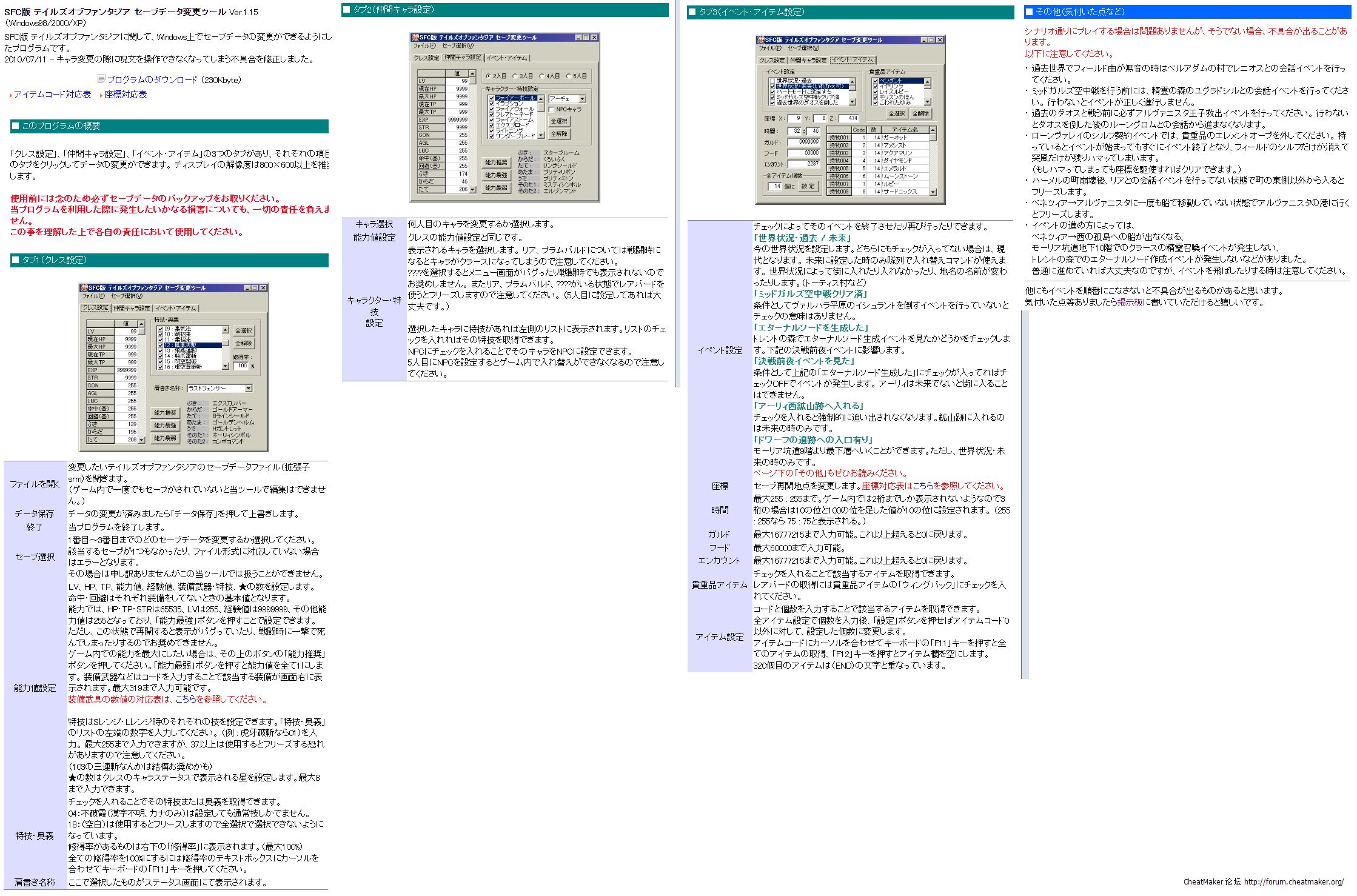Open the ラストフェンサー title dropdown
Viewport: 1357px width, 896px height.
tap(220, 388)
